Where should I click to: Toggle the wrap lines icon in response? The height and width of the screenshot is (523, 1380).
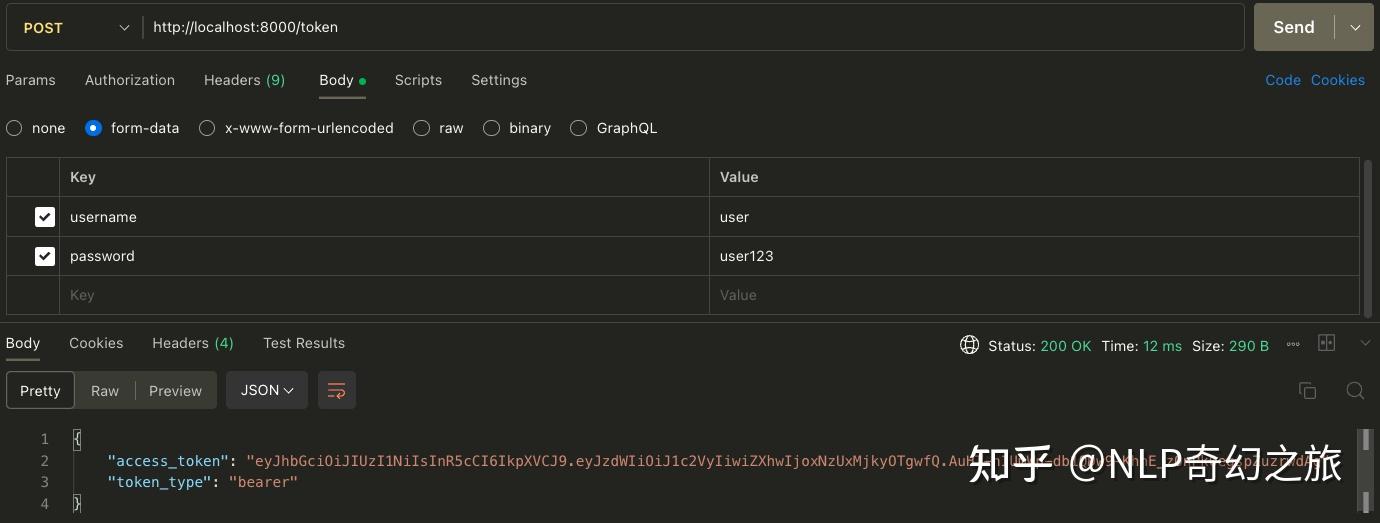(x=337, y=390)
